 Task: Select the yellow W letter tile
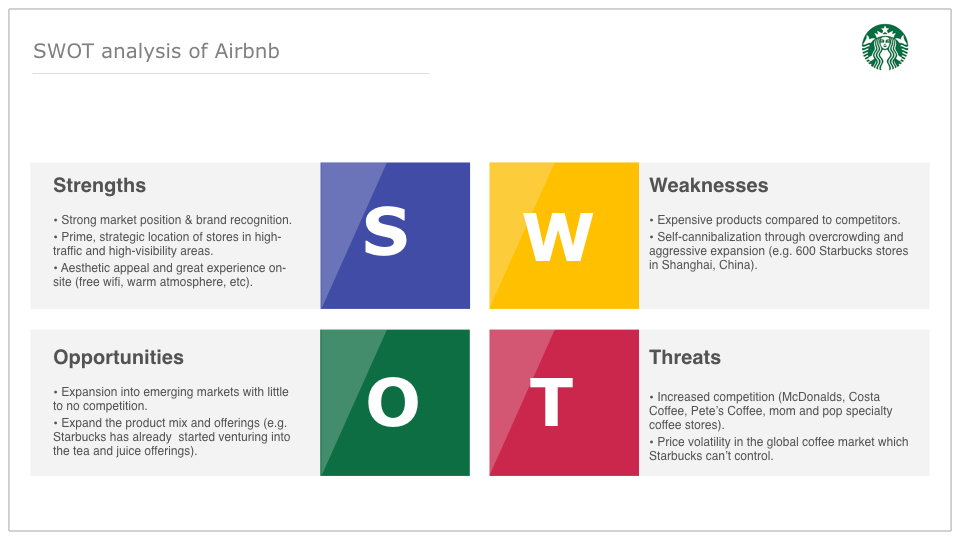[x=564, y=235]
